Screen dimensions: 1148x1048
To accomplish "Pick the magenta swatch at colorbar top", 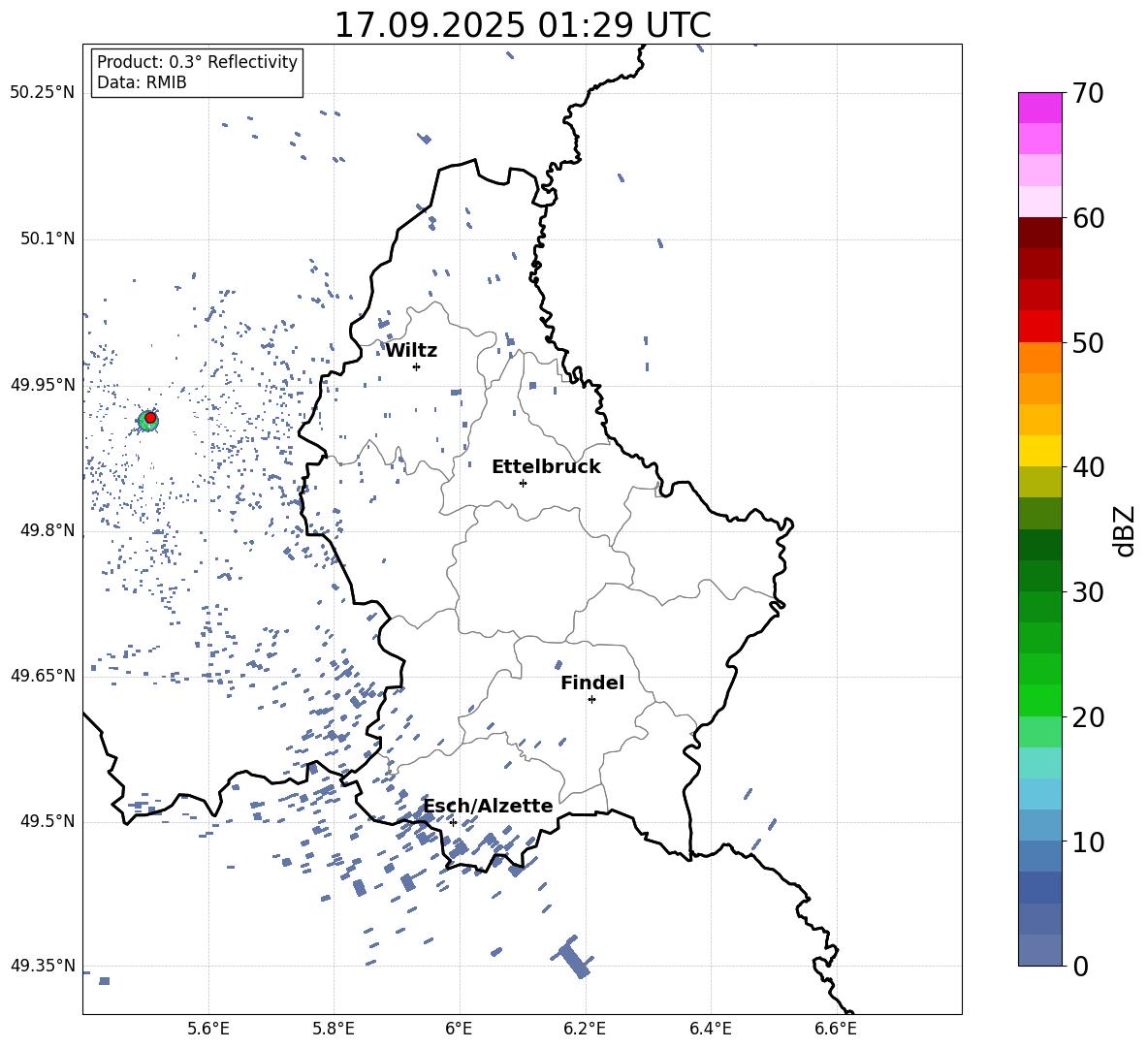I will (x=1039, y=108).
